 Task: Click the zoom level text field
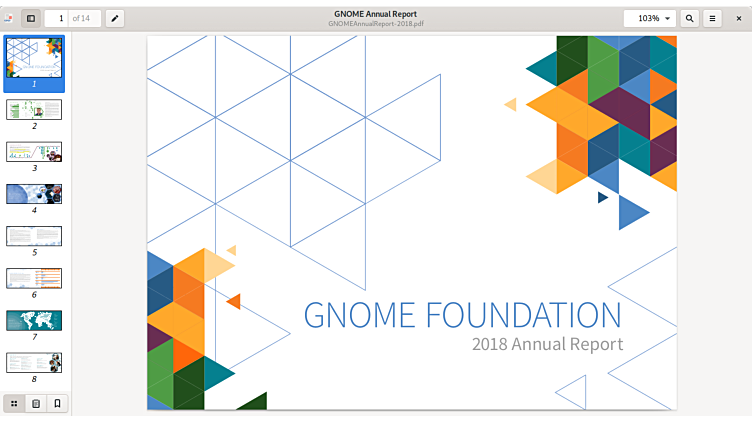648,18
